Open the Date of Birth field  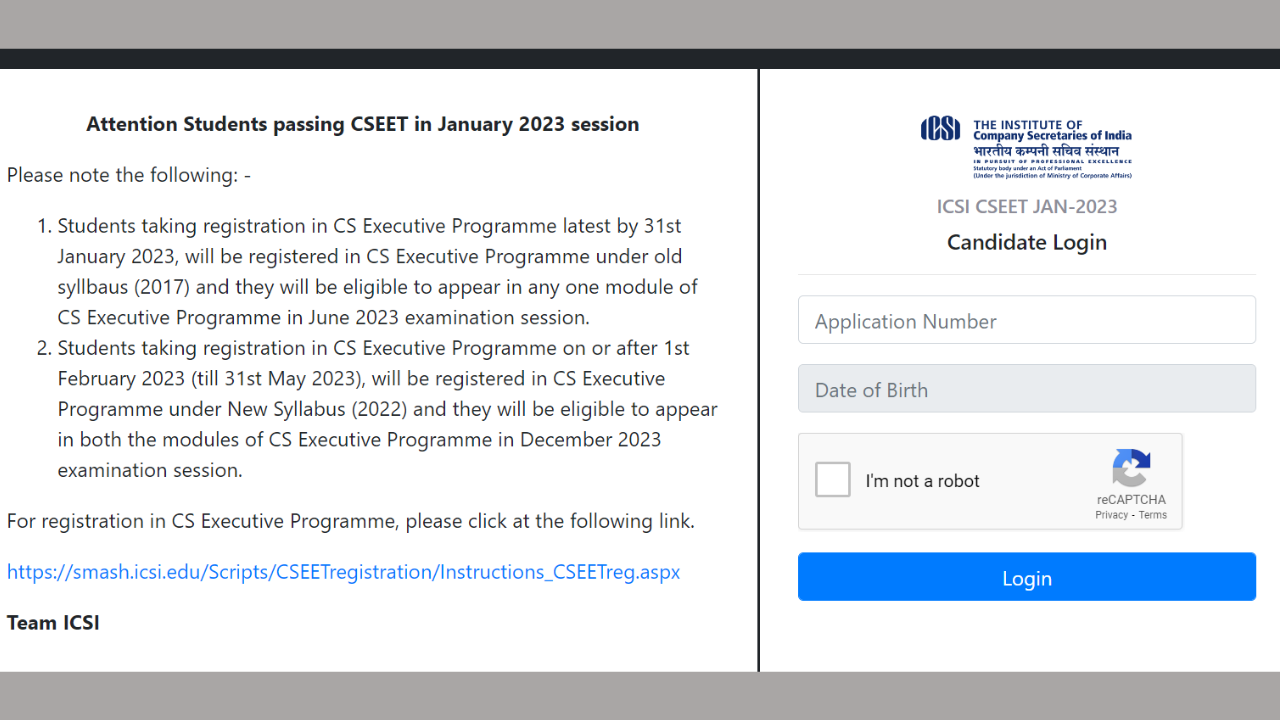(x=1026, y=389)
